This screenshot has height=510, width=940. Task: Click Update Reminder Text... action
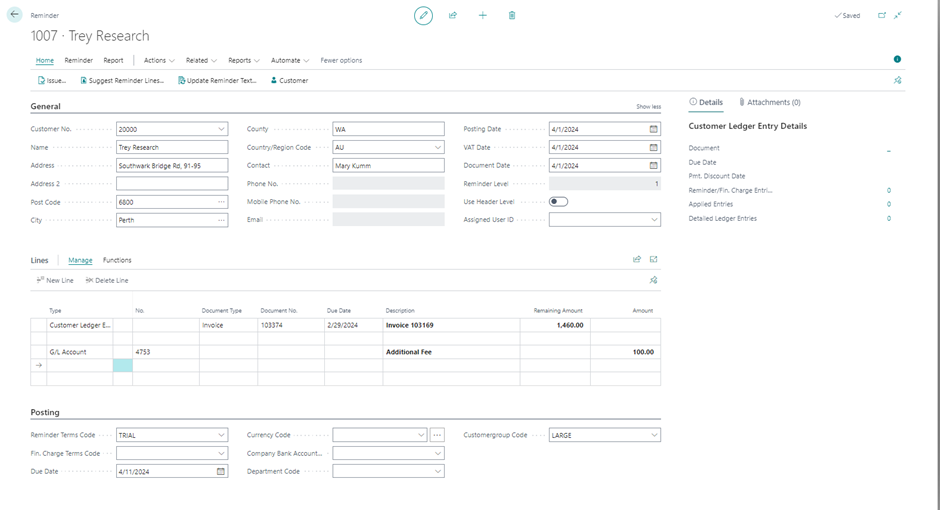(217, 80)
